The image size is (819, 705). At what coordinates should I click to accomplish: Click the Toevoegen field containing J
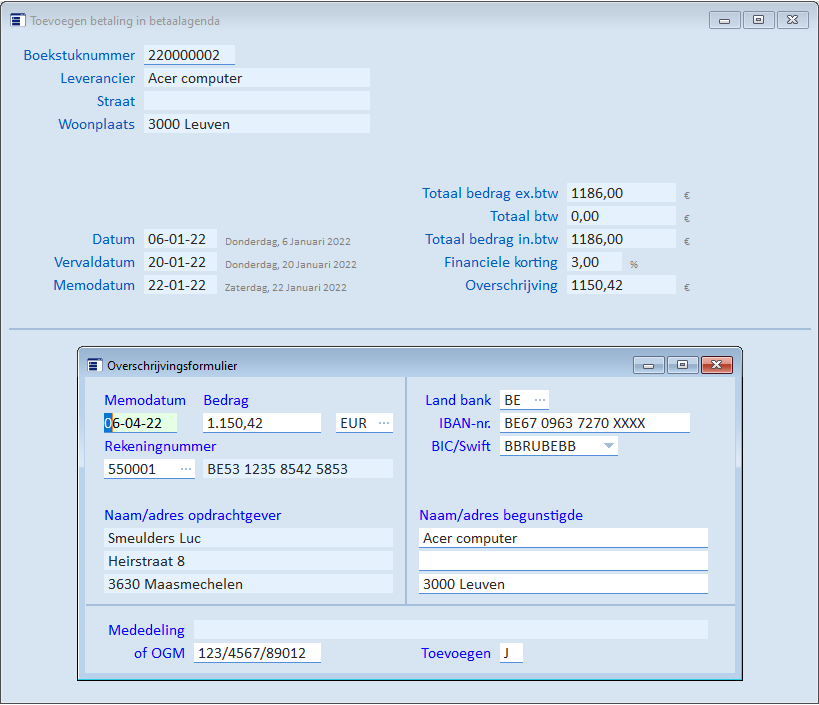click(x=511, y=653)
